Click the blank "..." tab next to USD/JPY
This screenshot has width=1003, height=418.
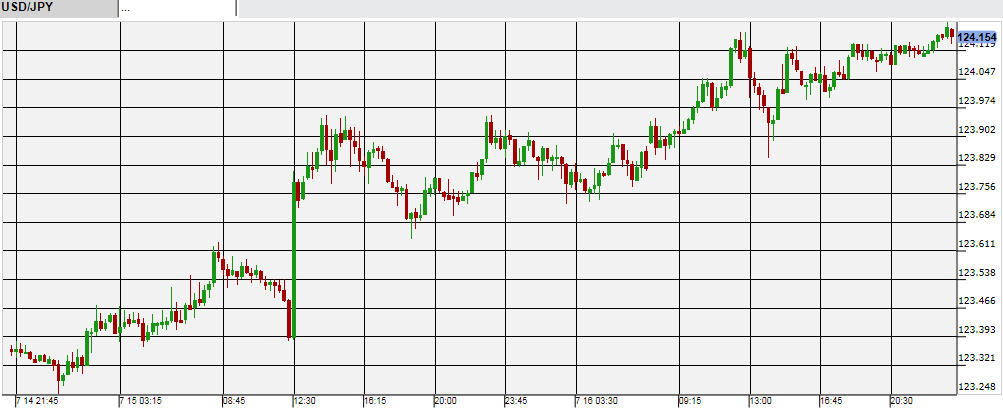(176, 8)
